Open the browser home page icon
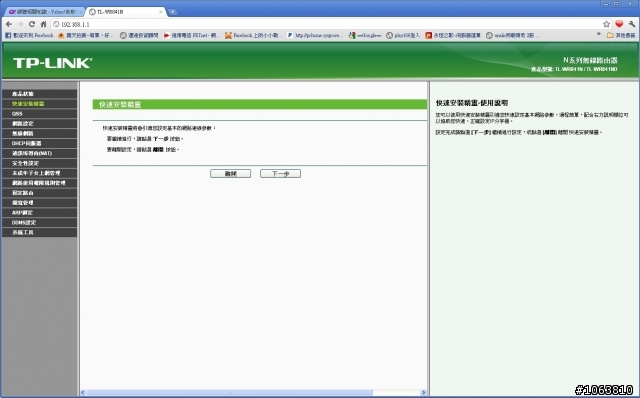The image size is (640, 398). 43,24
